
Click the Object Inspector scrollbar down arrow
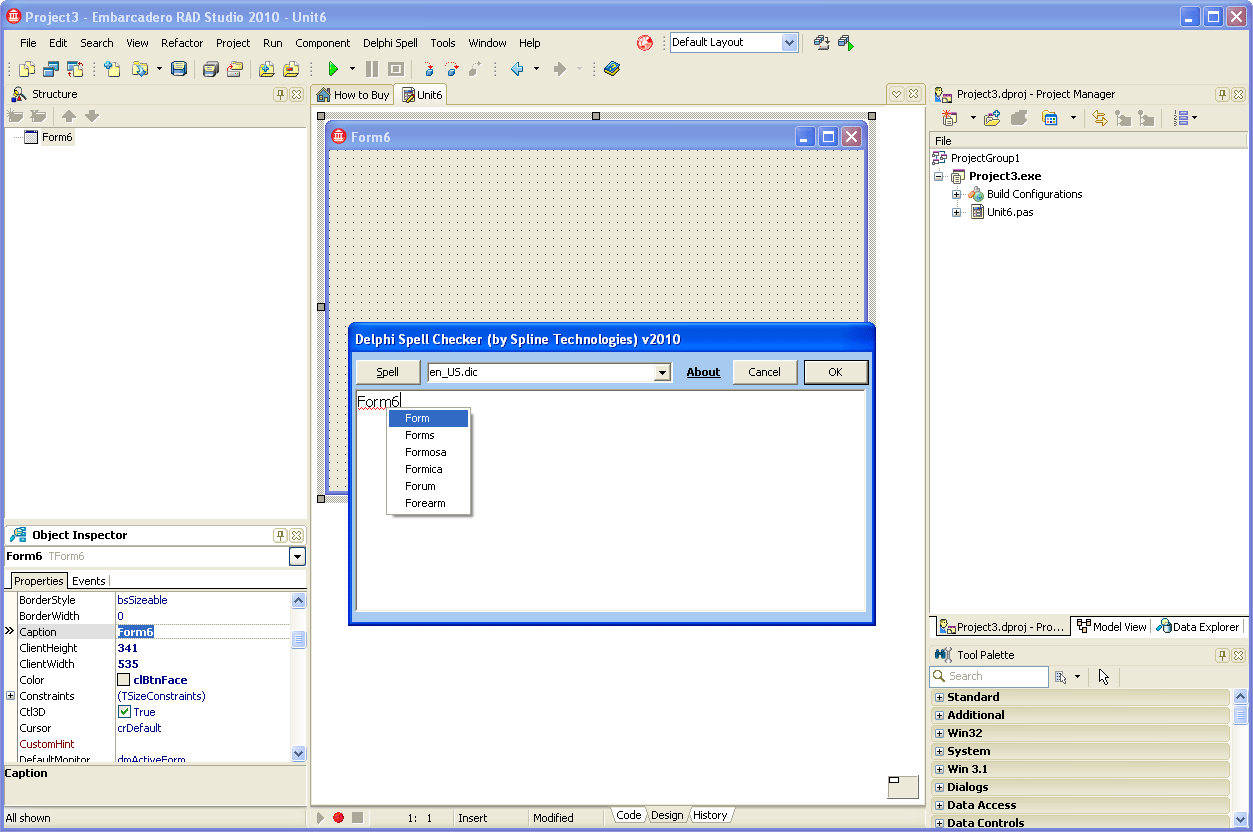[x=298, y=753]
